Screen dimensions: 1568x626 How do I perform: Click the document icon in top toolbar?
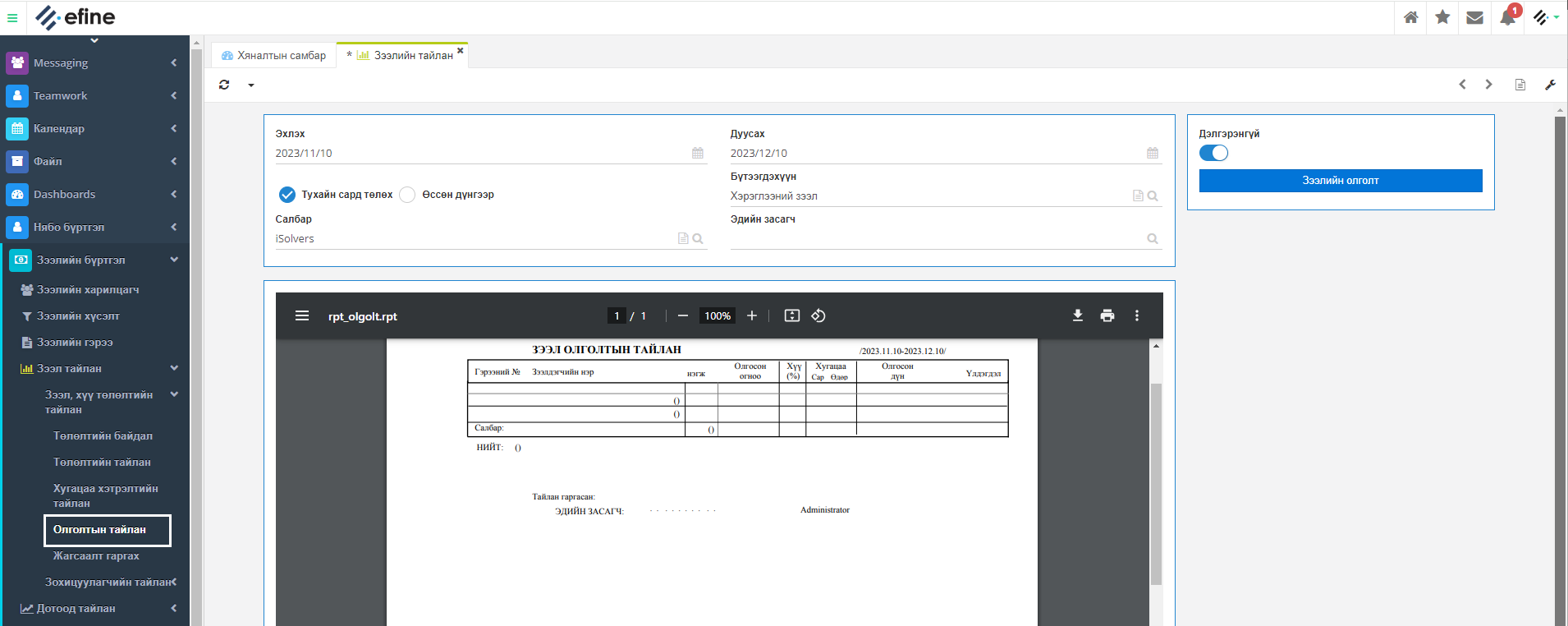coord(1520,85)
